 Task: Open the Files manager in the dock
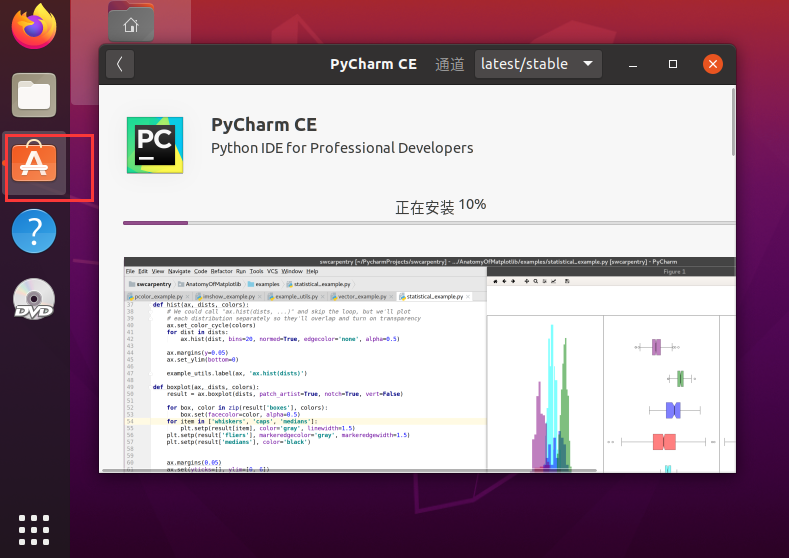click(x=34, y=95)
